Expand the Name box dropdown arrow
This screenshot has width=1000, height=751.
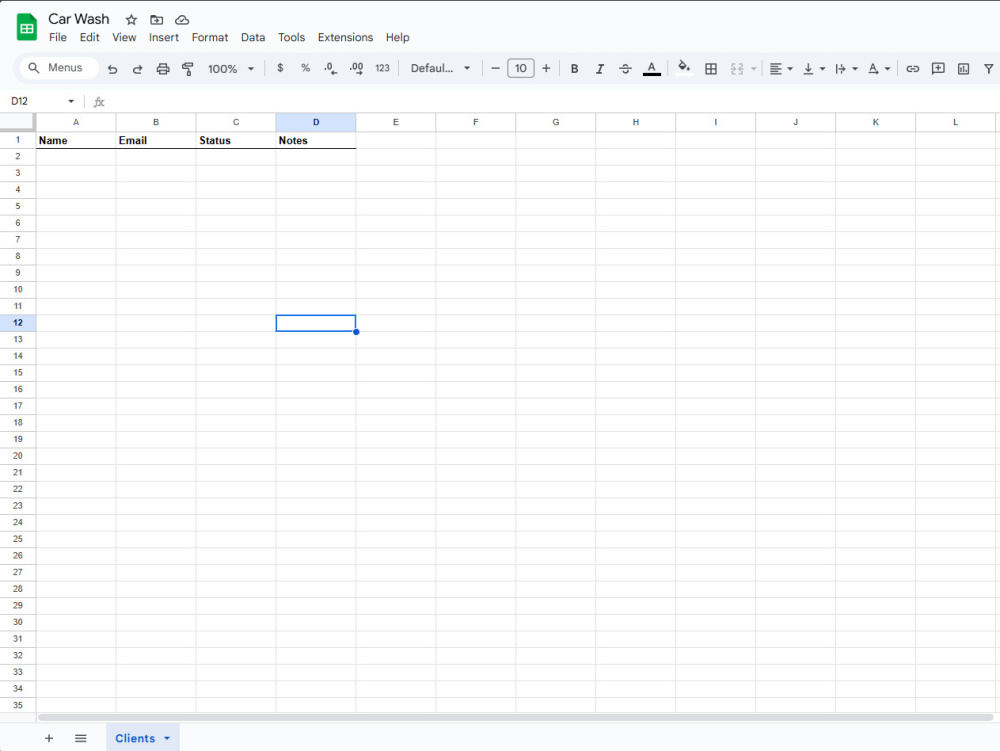click(71, 101)
